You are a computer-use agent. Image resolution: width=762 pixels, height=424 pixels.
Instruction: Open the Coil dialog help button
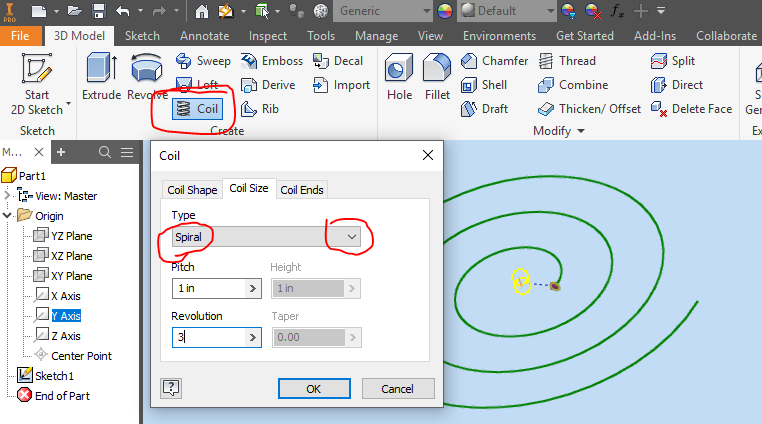(x=171, y=388)
